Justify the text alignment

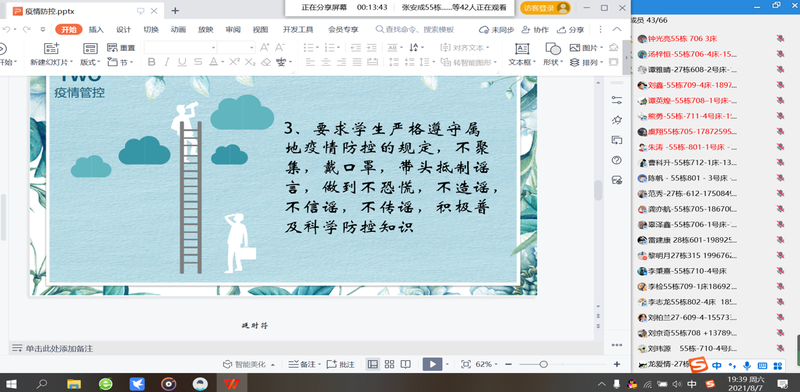pos(357,62)
